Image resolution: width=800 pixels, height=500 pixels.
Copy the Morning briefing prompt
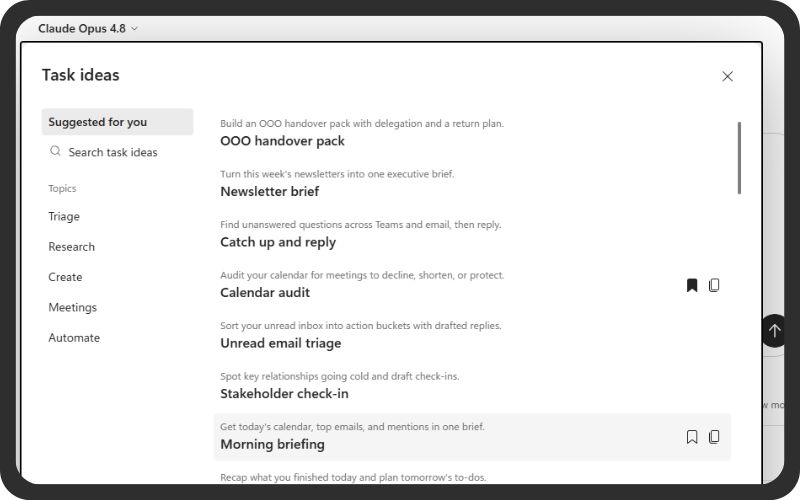click(714, 437)
